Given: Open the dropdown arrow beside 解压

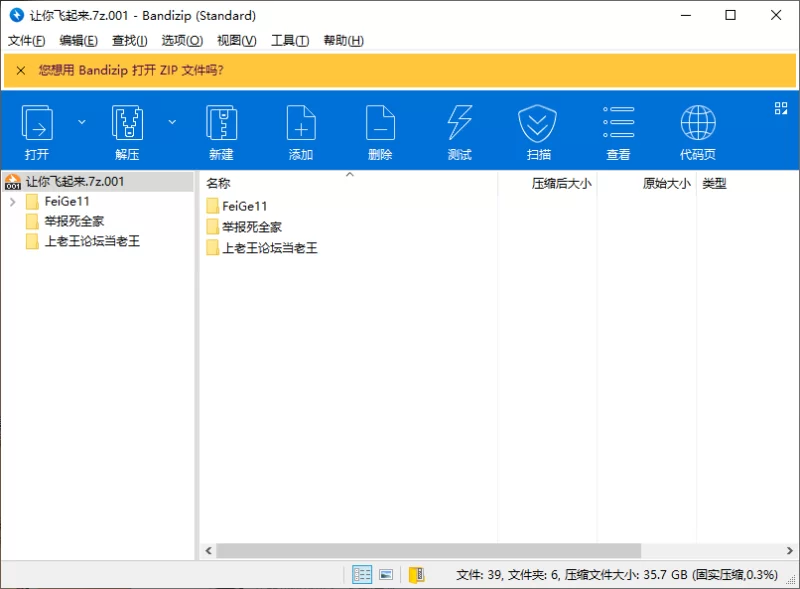Looking at the screenshot, I should [172, 122].
